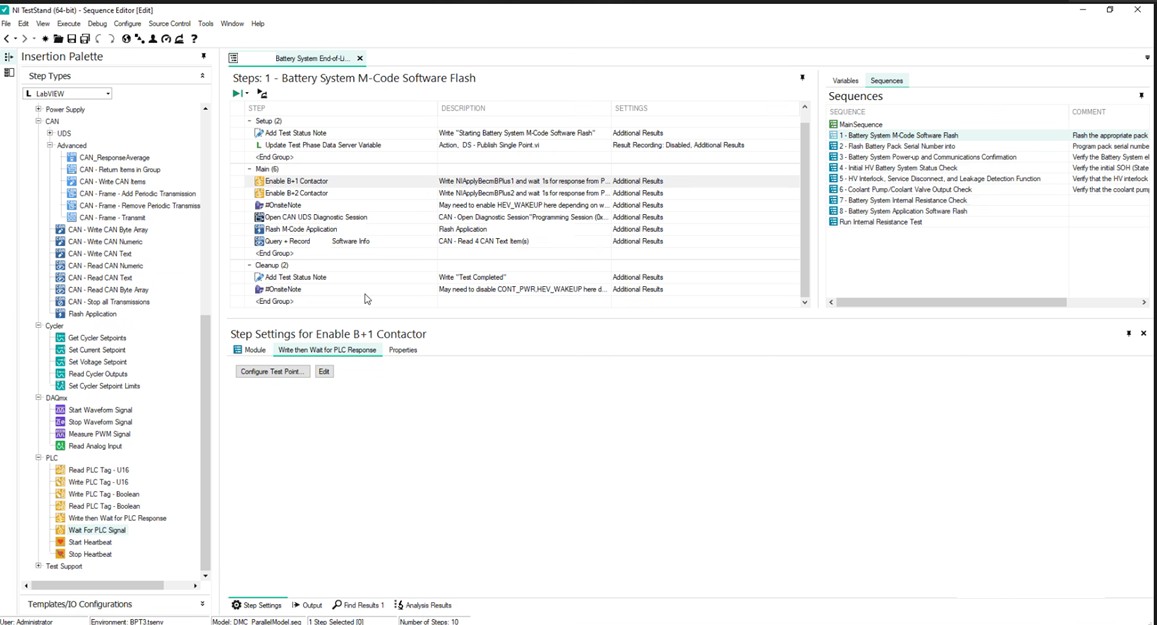Select the Flash M-Code Application step
Screen dimensions: 1157x625
pos(300,229)
